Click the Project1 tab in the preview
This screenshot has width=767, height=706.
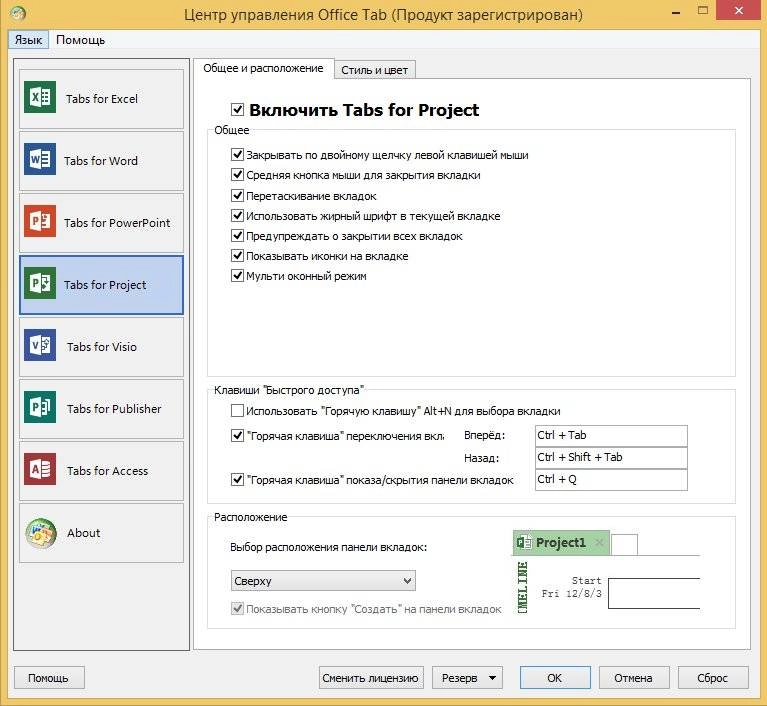pyautogui.click(x=561, y=543)
